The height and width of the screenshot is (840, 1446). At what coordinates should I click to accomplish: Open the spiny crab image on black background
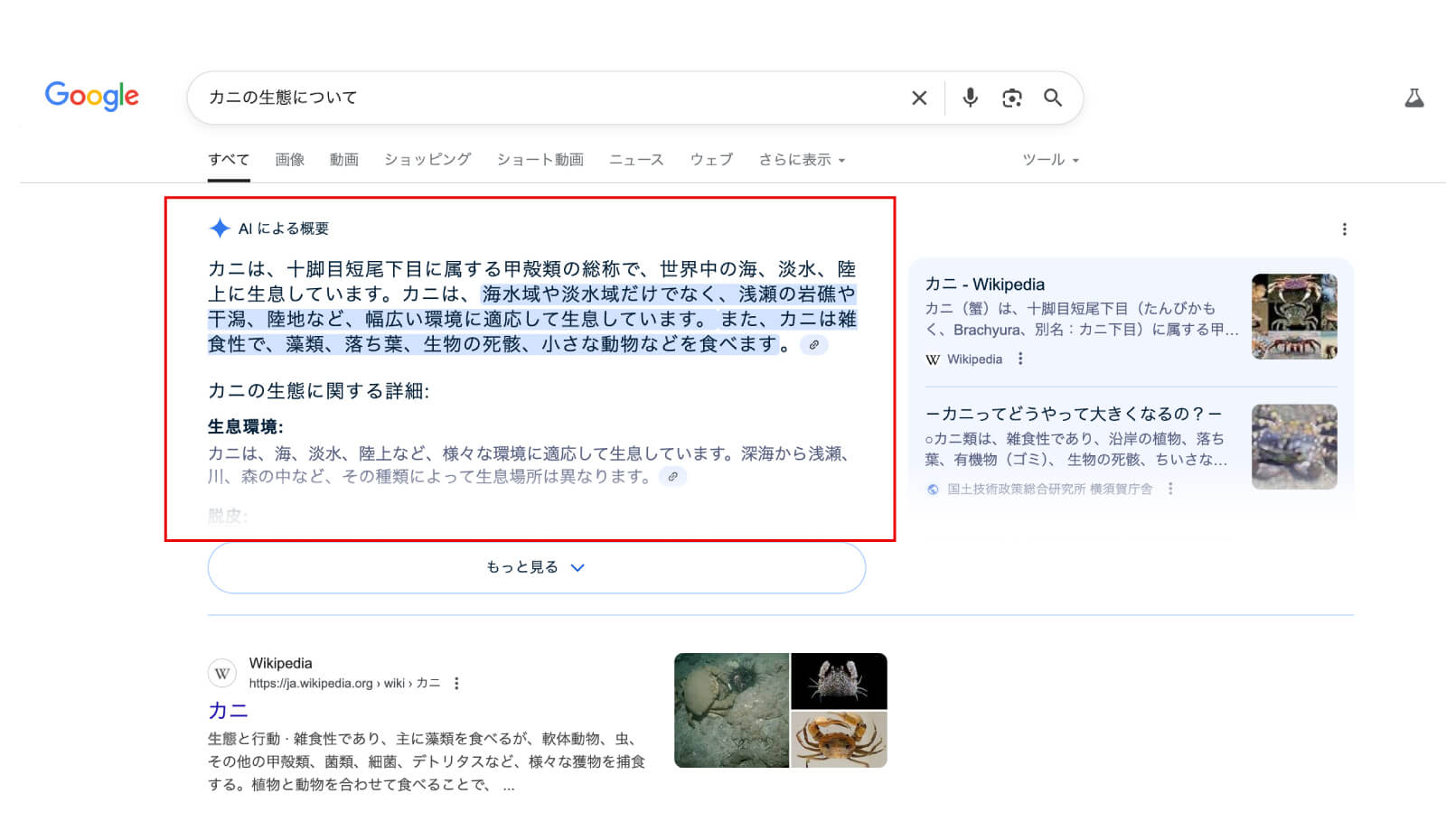(839, 681)
